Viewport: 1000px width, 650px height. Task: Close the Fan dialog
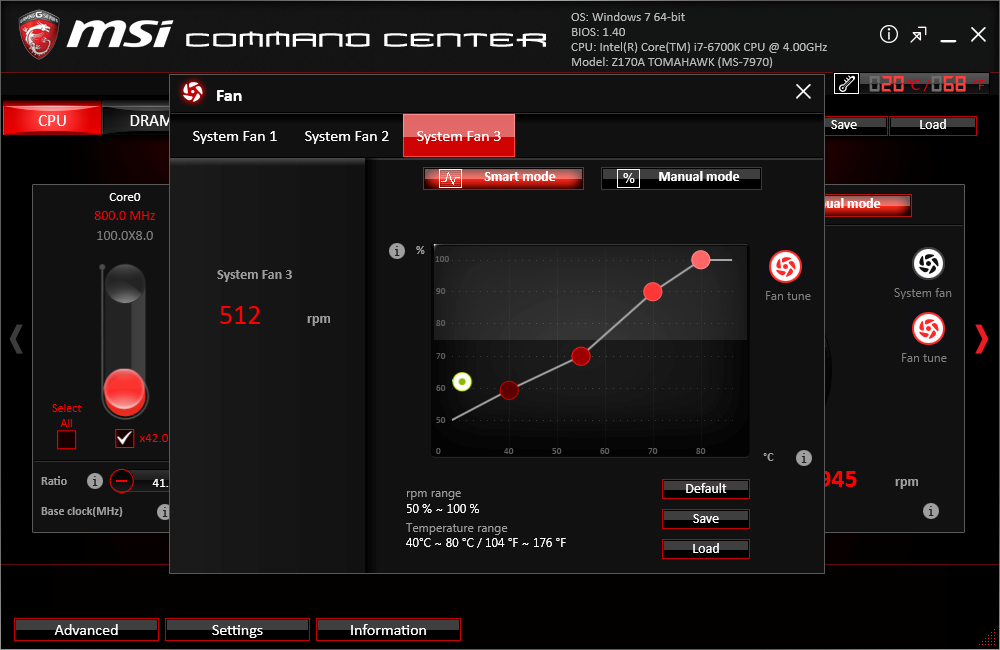(803, 92)
